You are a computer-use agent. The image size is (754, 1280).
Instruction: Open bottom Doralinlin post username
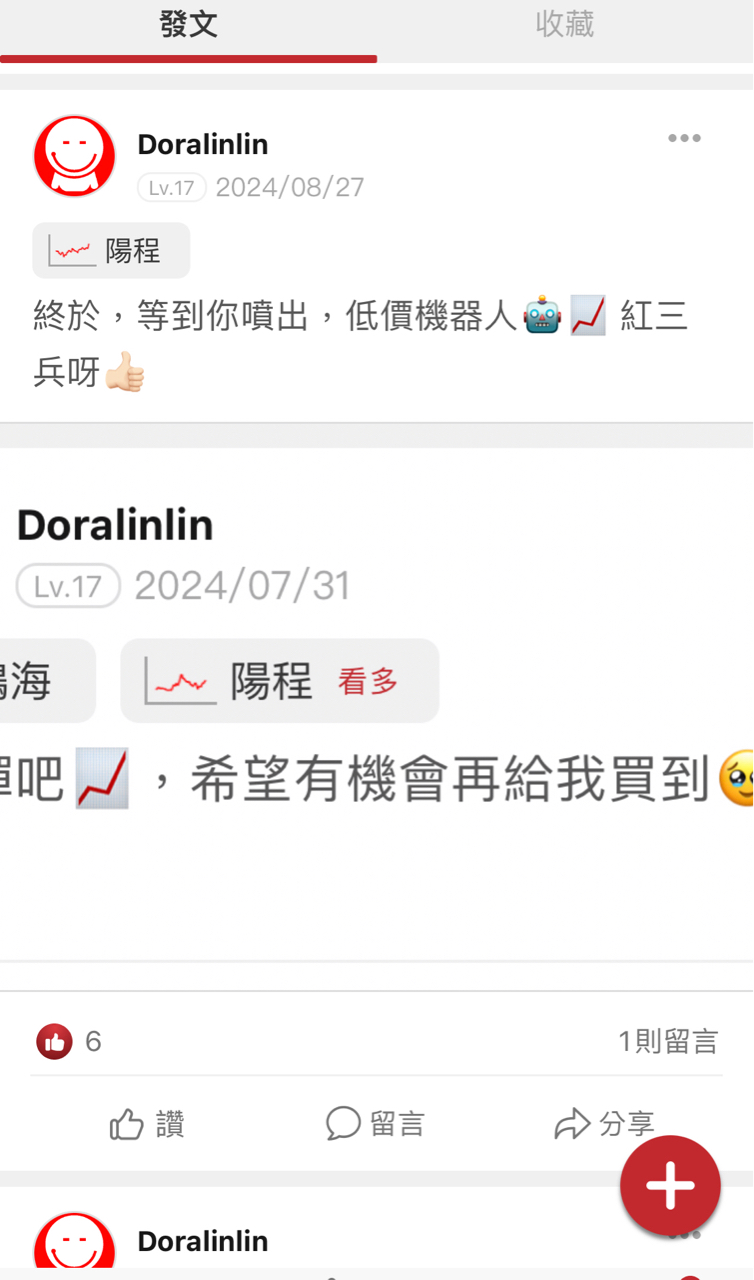[x=203, y=1241]
